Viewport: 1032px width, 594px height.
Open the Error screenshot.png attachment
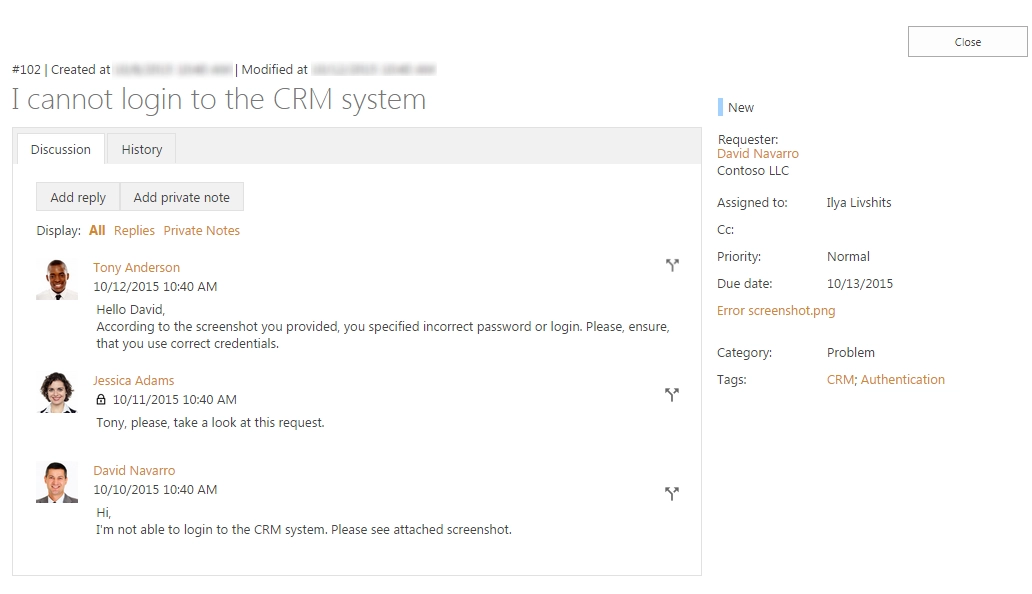click(776, 310)
